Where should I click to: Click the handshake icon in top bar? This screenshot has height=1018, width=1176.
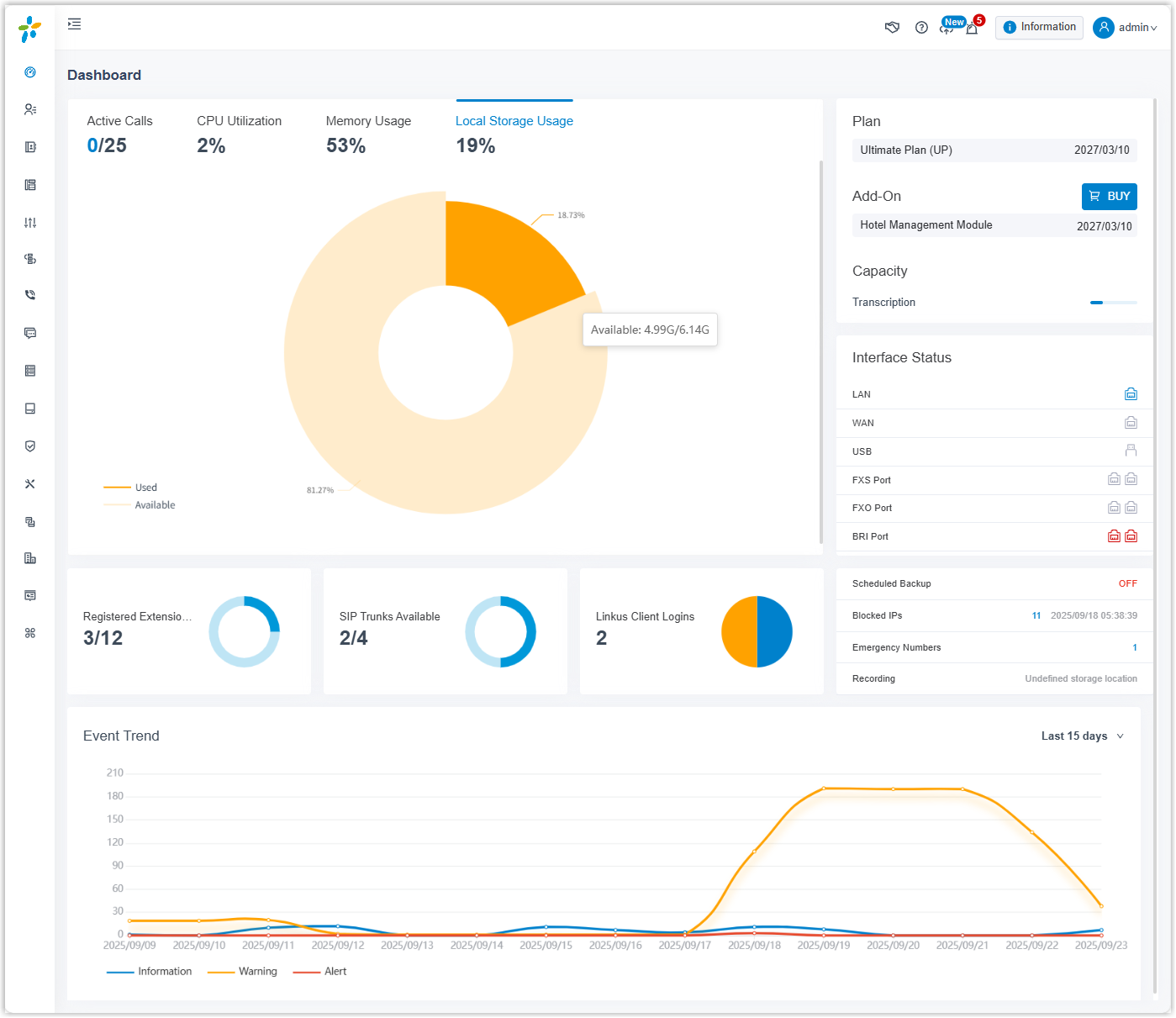coord(892,28)
